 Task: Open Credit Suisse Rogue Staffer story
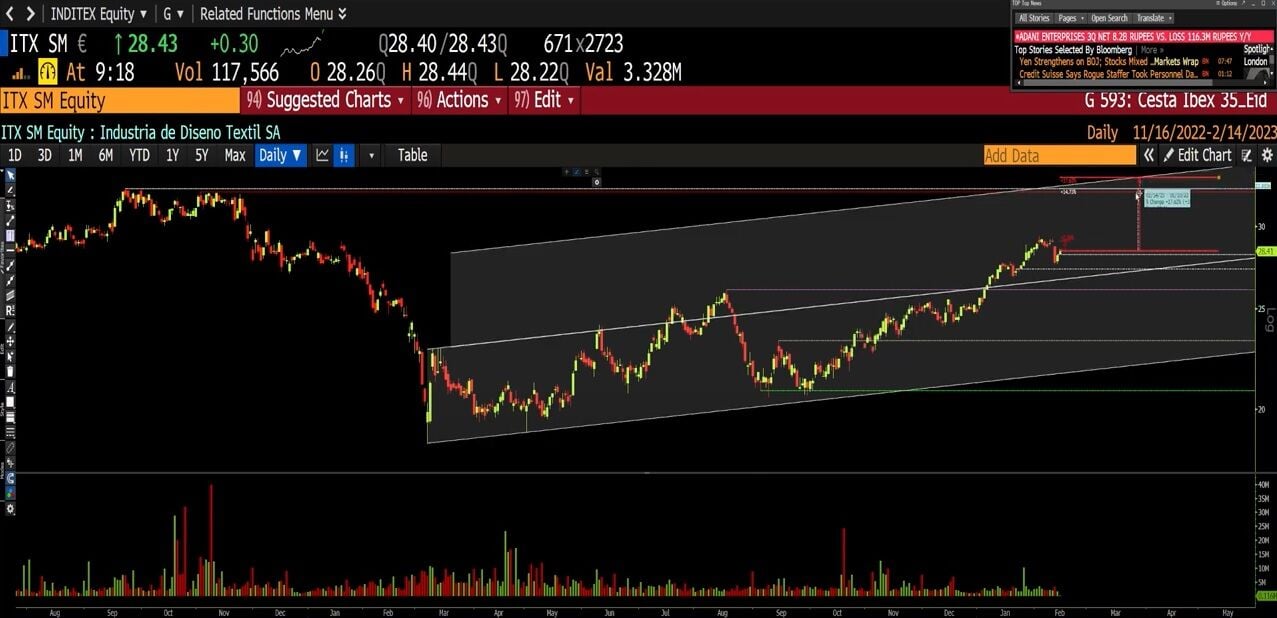tap(1108, 74)
